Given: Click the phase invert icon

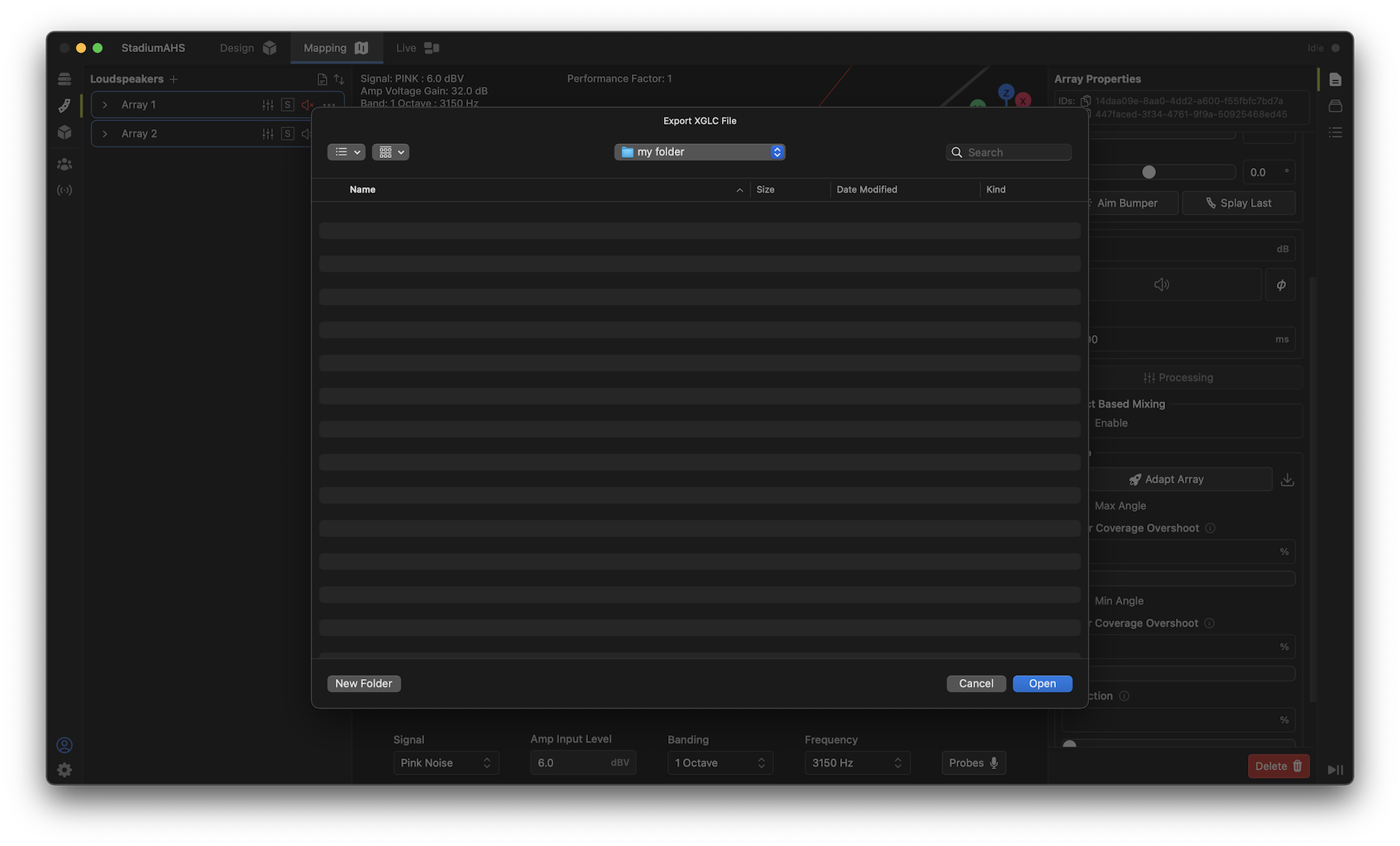Looking at the screenshot, I should (x=1280, y=284).
